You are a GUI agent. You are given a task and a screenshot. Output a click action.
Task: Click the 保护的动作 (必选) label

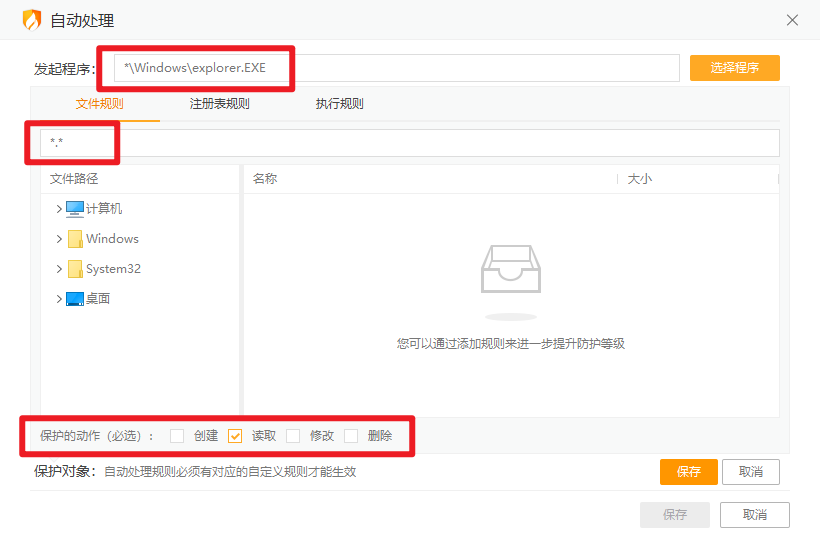coord(97,436)
